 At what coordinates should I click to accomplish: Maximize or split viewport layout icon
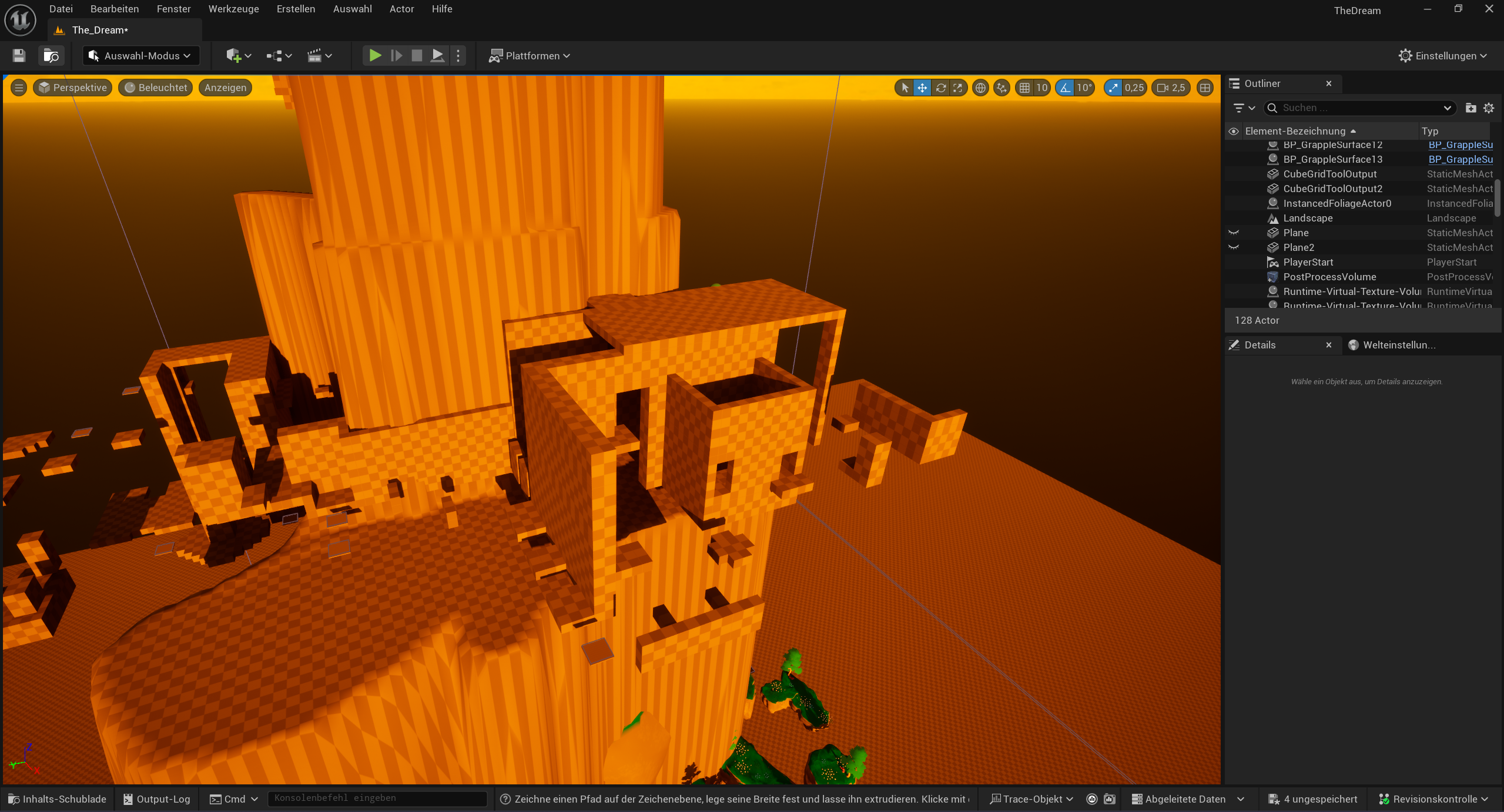(1205, 88)
